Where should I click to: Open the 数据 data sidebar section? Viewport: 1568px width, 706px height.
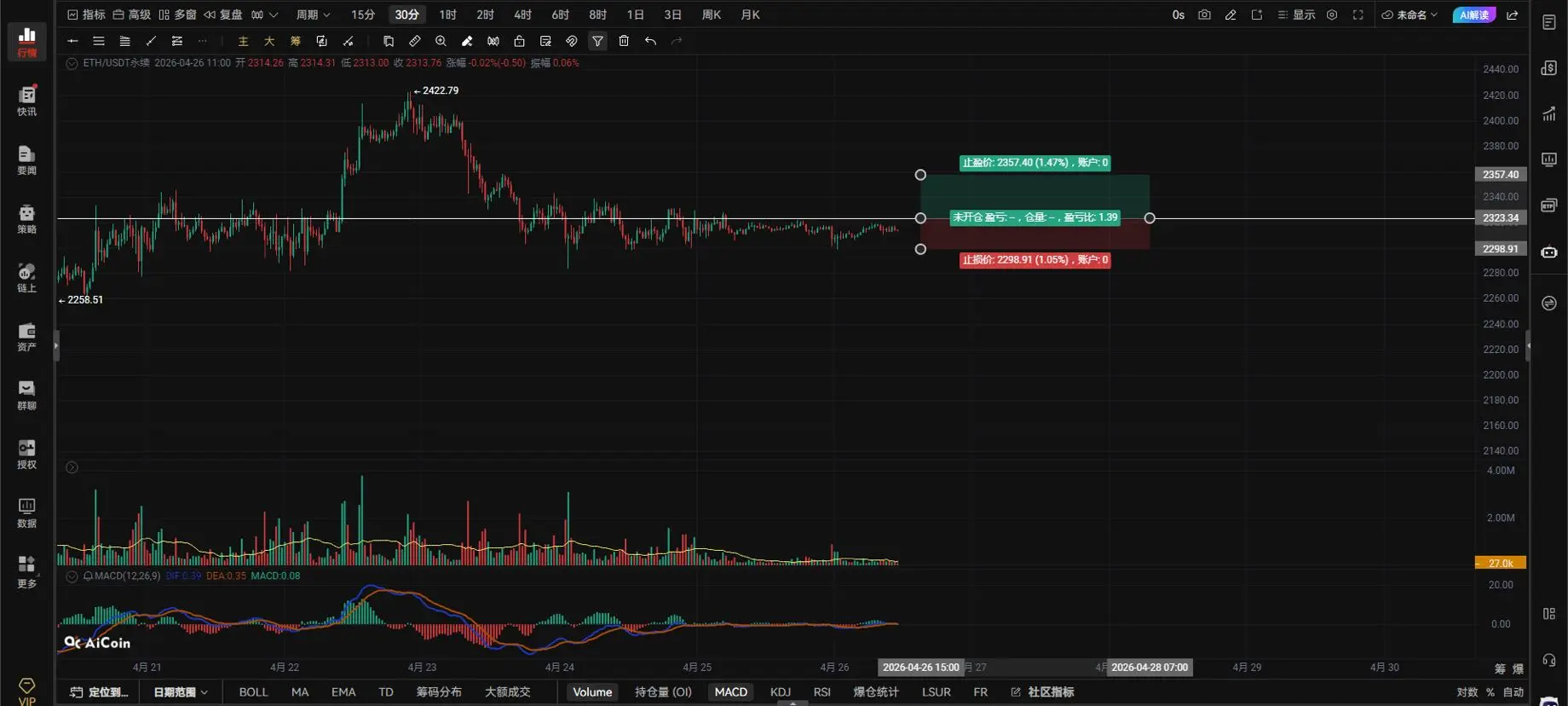[x=27, y=512]
